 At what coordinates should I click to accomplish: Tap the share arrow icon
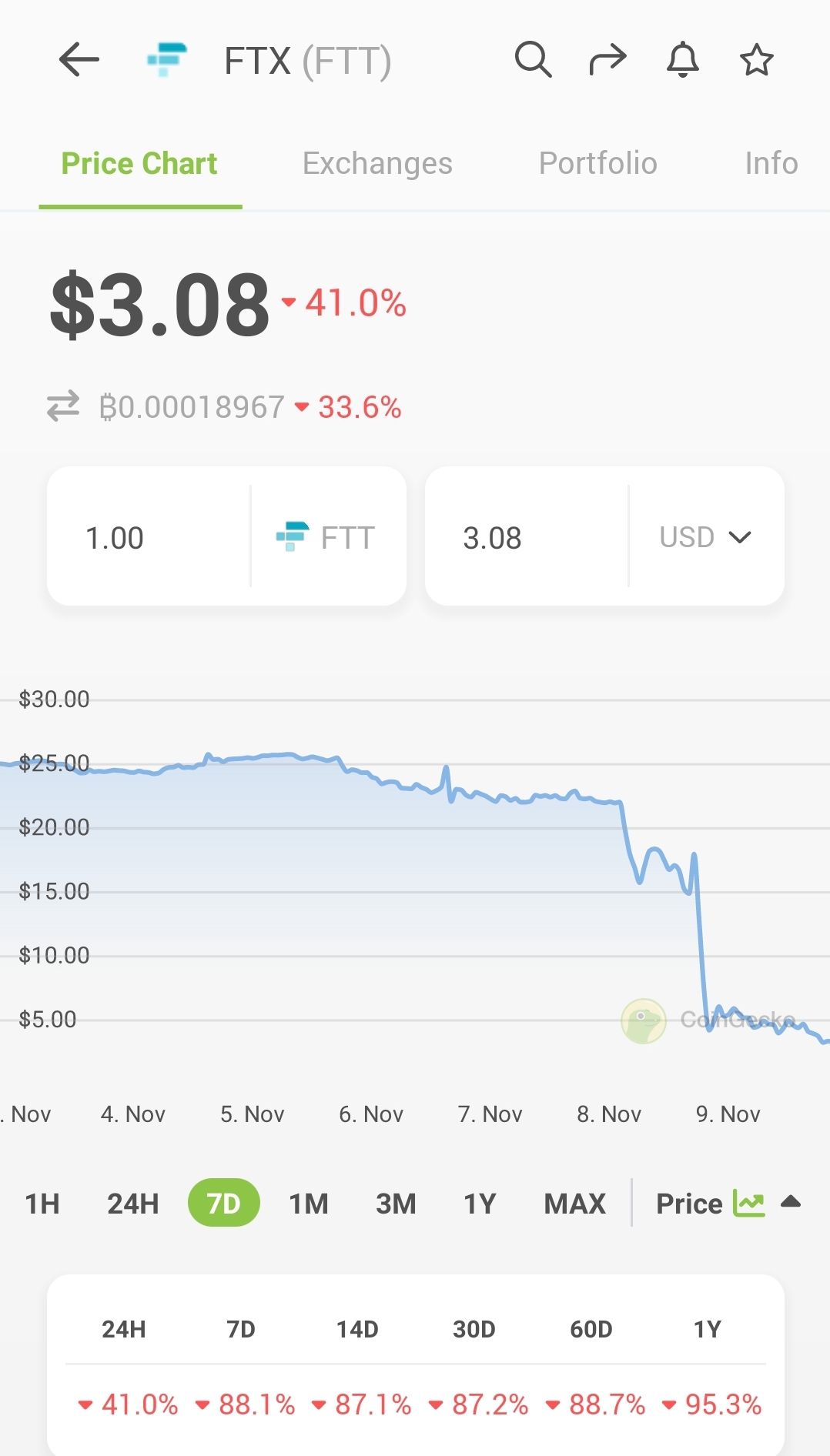tap(607, 60)
